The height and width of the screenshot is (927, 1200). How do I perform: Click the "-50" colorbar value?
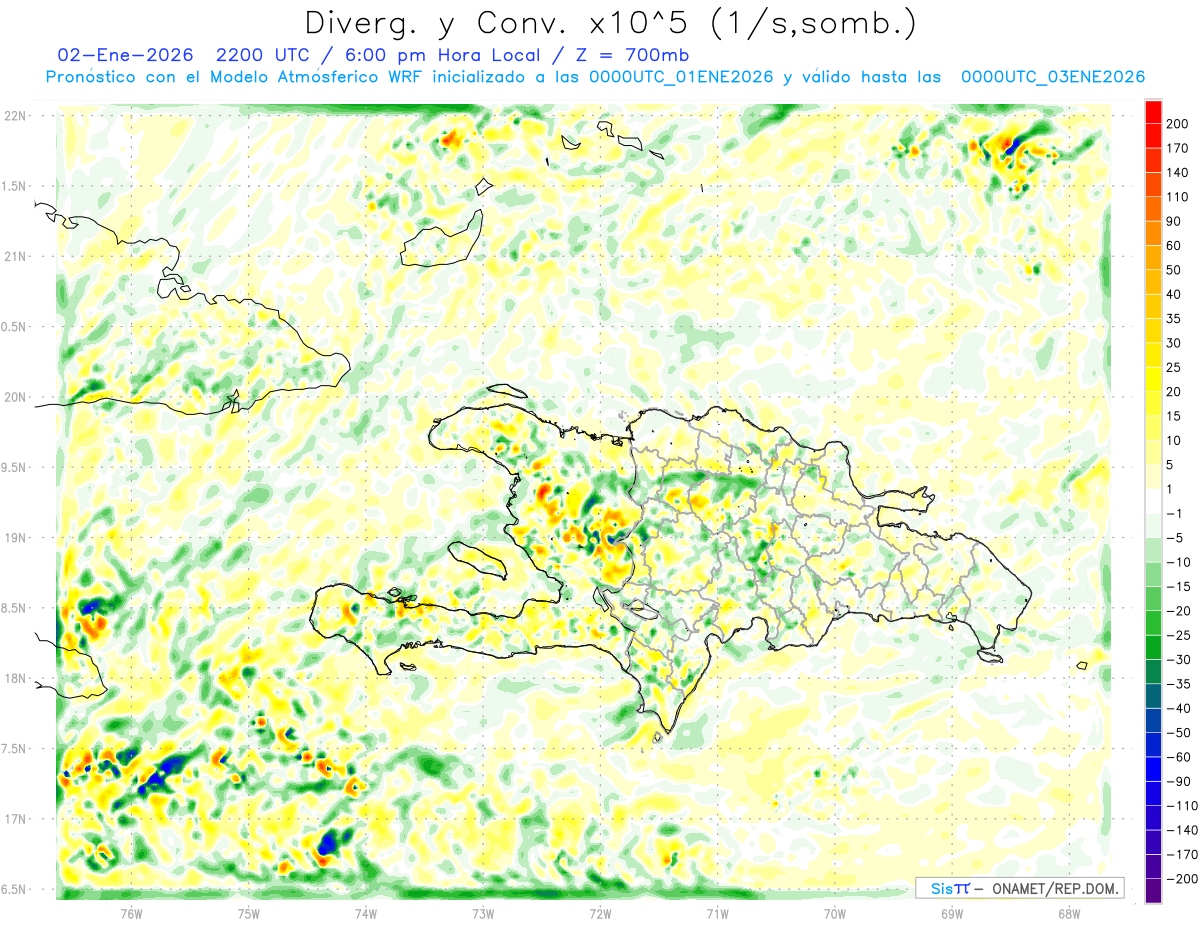1178,733
